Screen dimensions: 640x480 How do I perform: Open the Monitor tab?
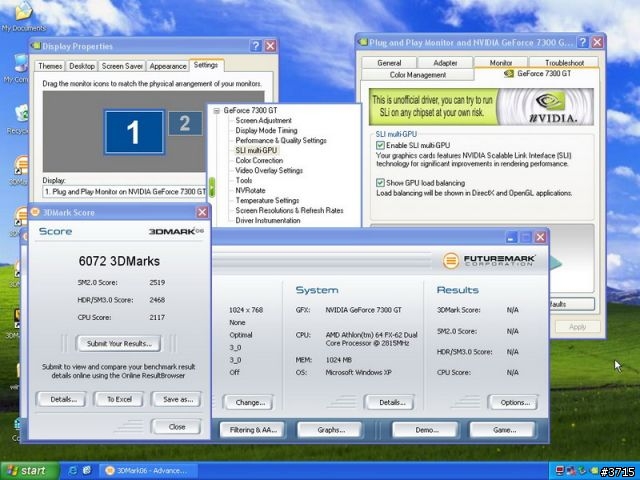click(501, 63)
